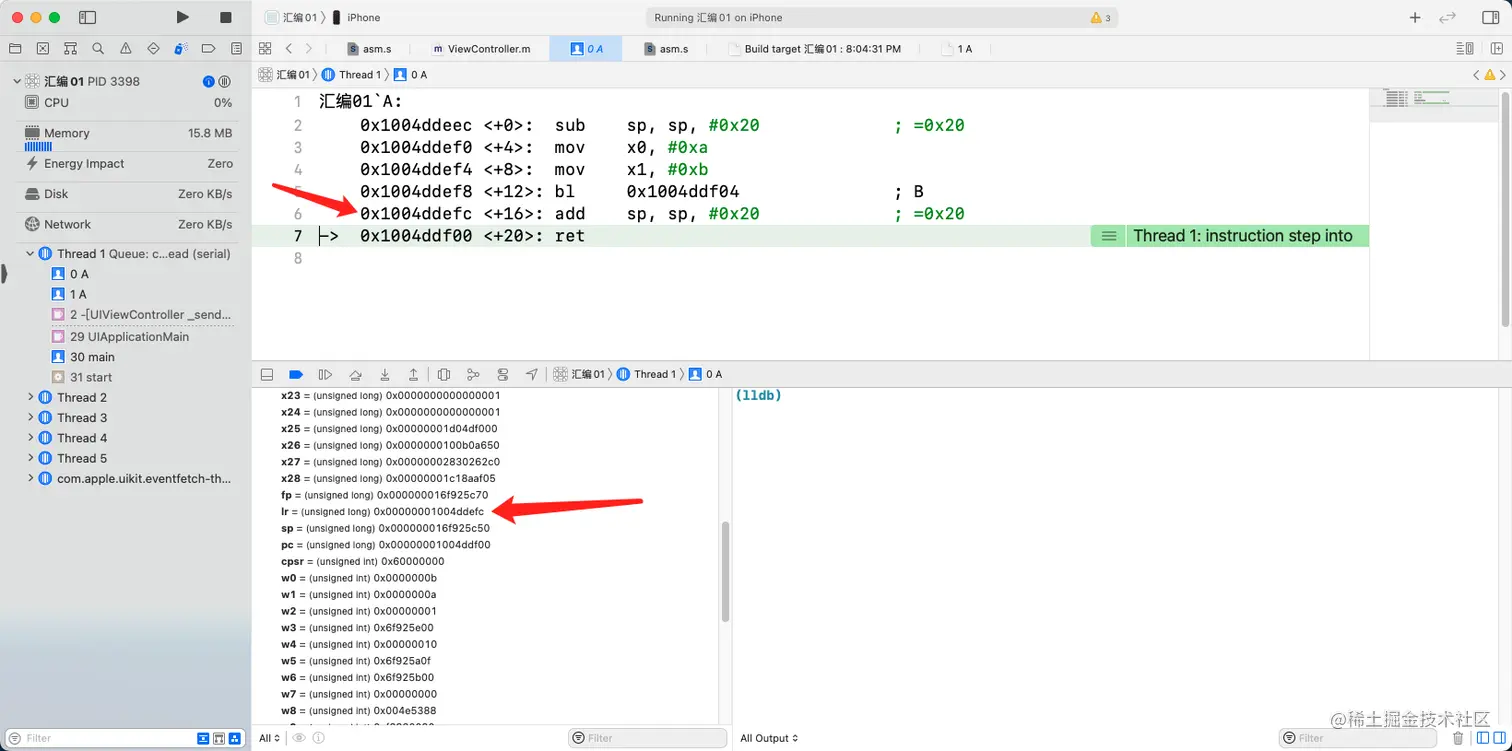The image size is (1512, 751).
Task: Open Debug Memory Graph
Action: coord(473,374)
